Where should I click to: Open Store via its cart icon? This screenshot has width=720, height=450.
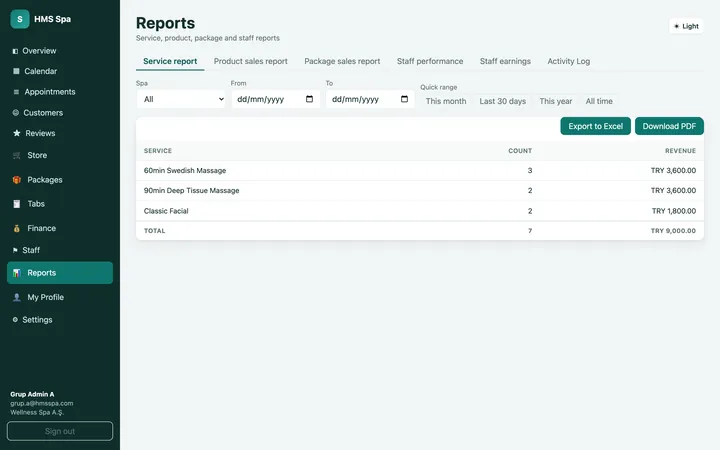pyautogui.click(x=17, y=156)
